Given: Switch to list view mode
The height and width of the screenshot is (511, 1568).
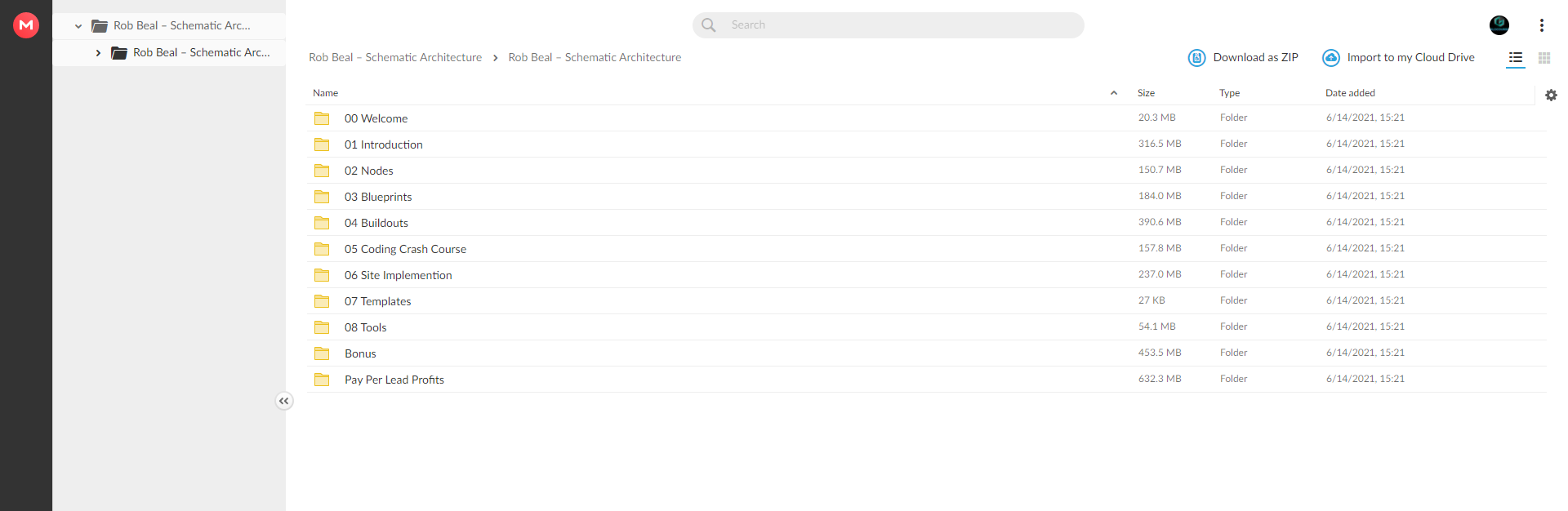Looking at the screenshot, I should click(1516, 58).
